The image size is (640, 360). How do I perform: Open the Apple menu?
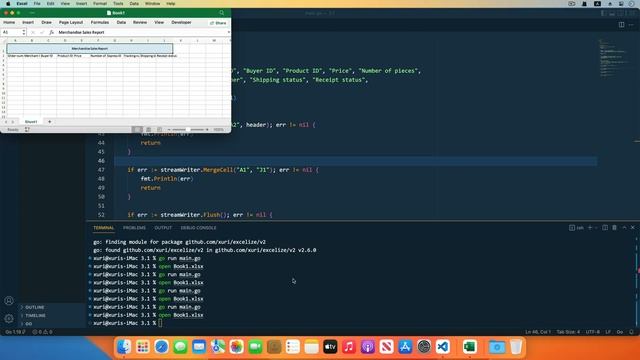click(8, 4)
